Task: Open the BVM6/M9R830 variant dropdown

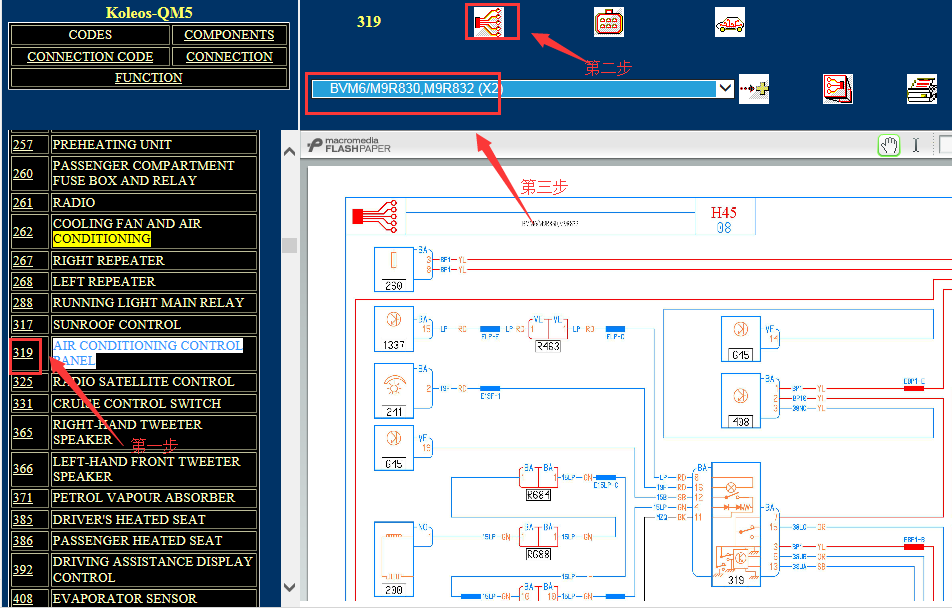Action: coord(522,89)
